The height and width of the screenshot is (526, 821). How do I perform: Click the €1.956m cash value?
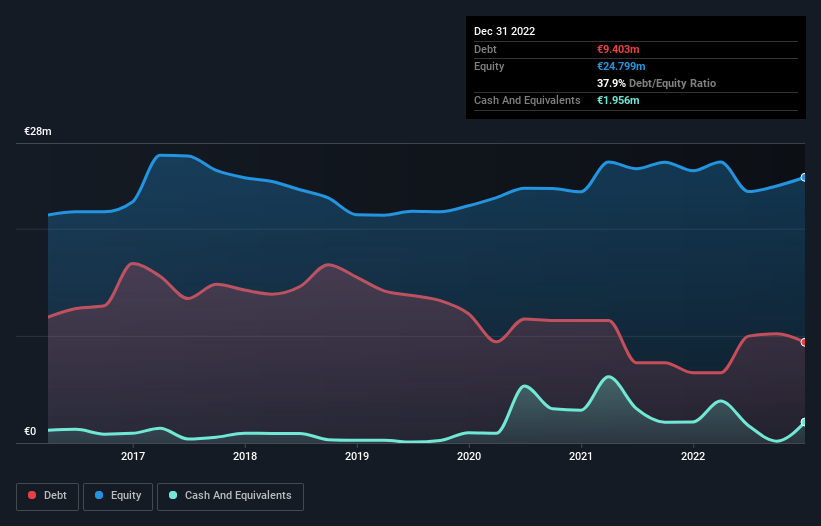[618, 100]
